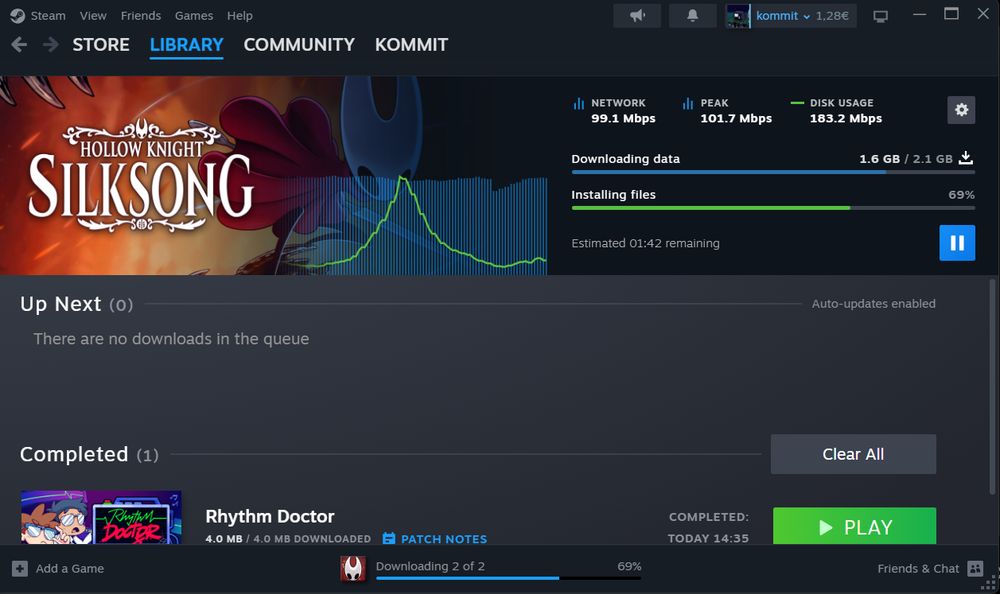1000x594 pixels.
Task: Click 'Estimated 01:42 remaining' text
Action: coord(645,243)
